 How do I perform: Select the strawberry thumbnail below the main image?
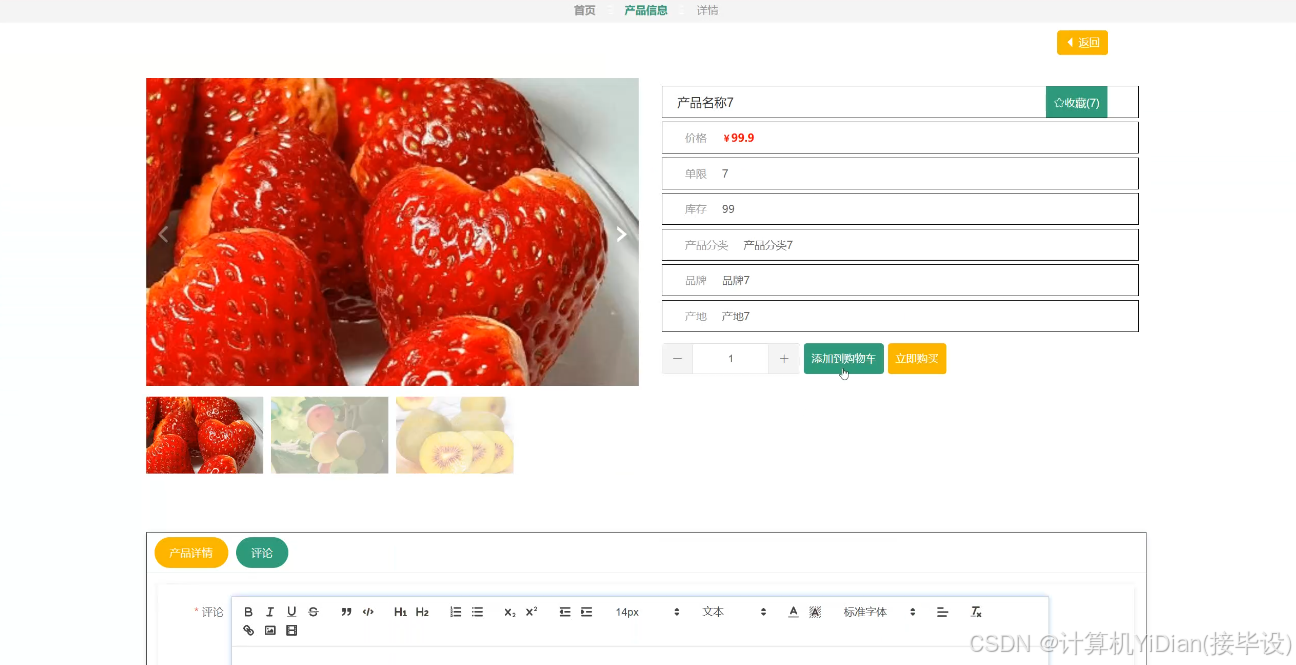(x=204, y=434)
